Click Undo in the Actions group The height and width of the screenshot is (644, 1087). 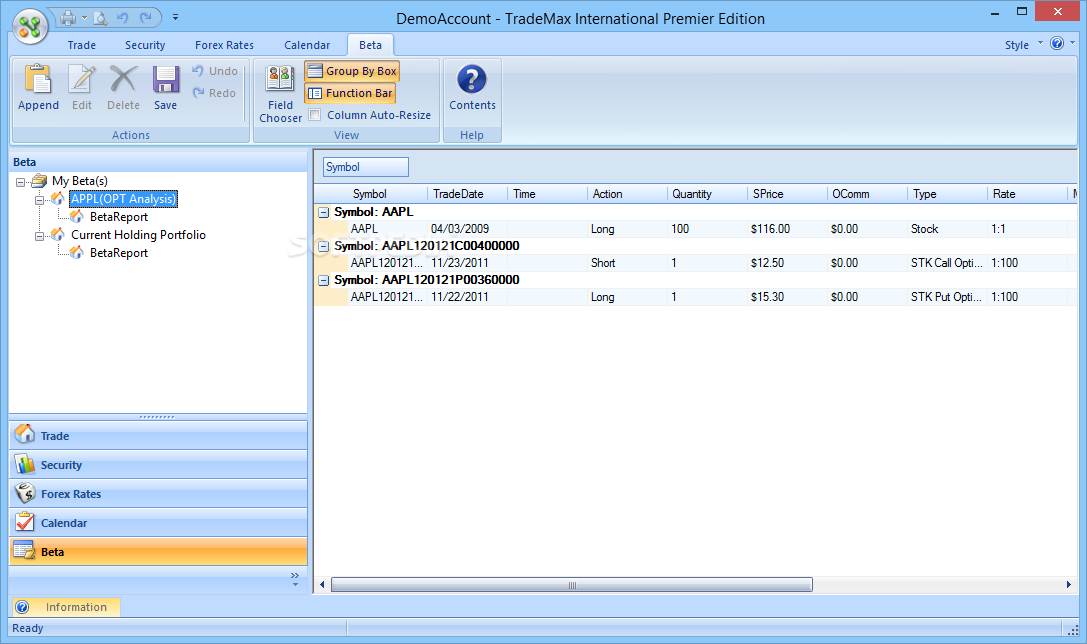215,71
